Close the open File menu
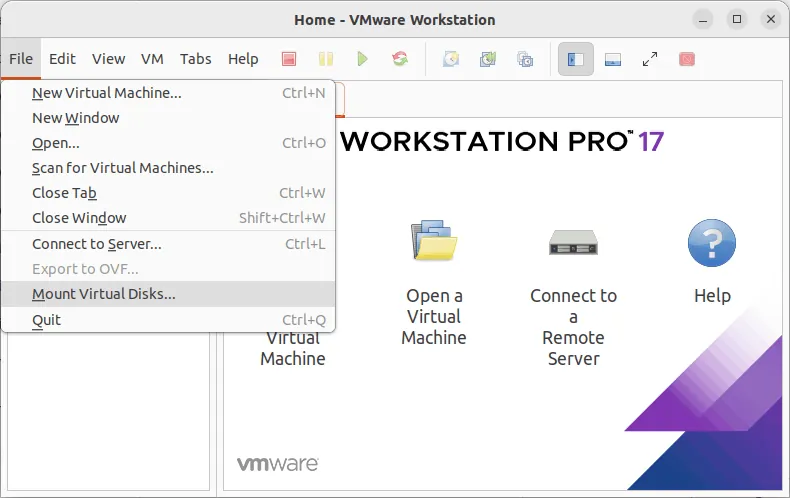Viewport: 790px width, 498px height. pyautogui.click(x=21, y=59)
